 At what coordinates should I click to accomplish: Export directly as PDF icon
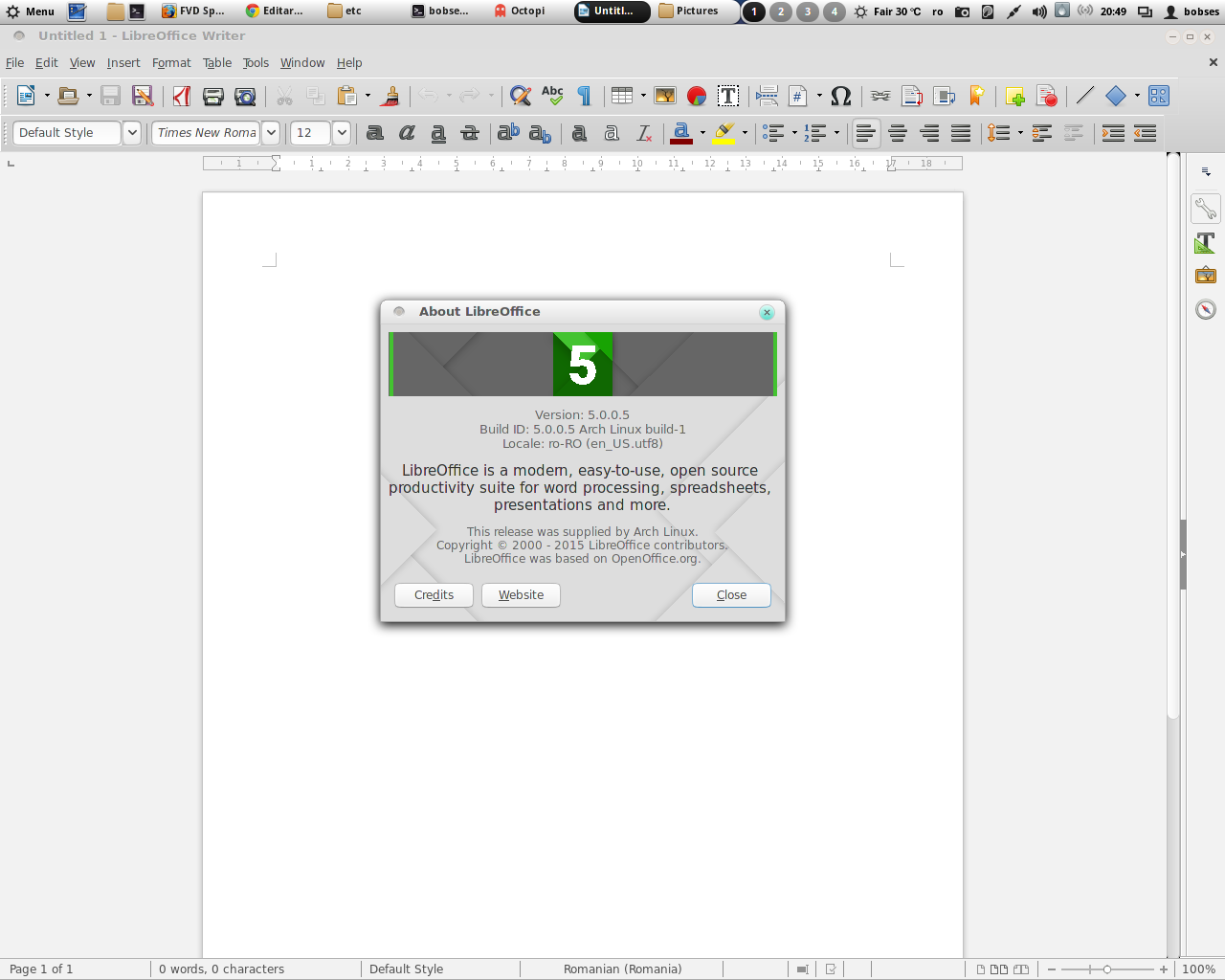(182, 96)
